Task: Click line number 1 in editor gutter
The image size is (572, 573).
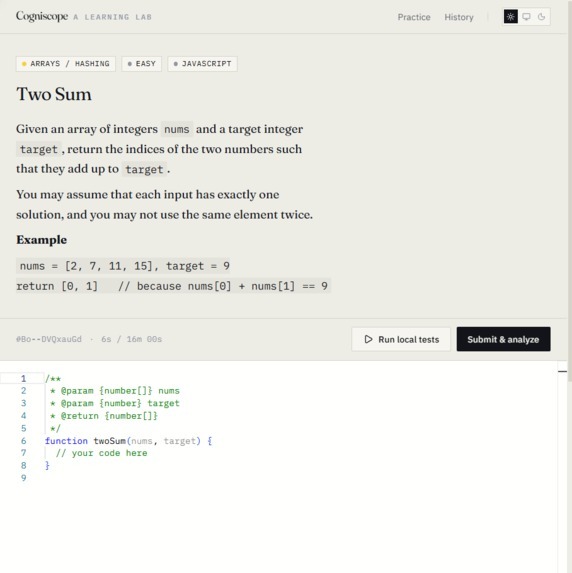Action: pyautogui.click(x=23, y=378)
